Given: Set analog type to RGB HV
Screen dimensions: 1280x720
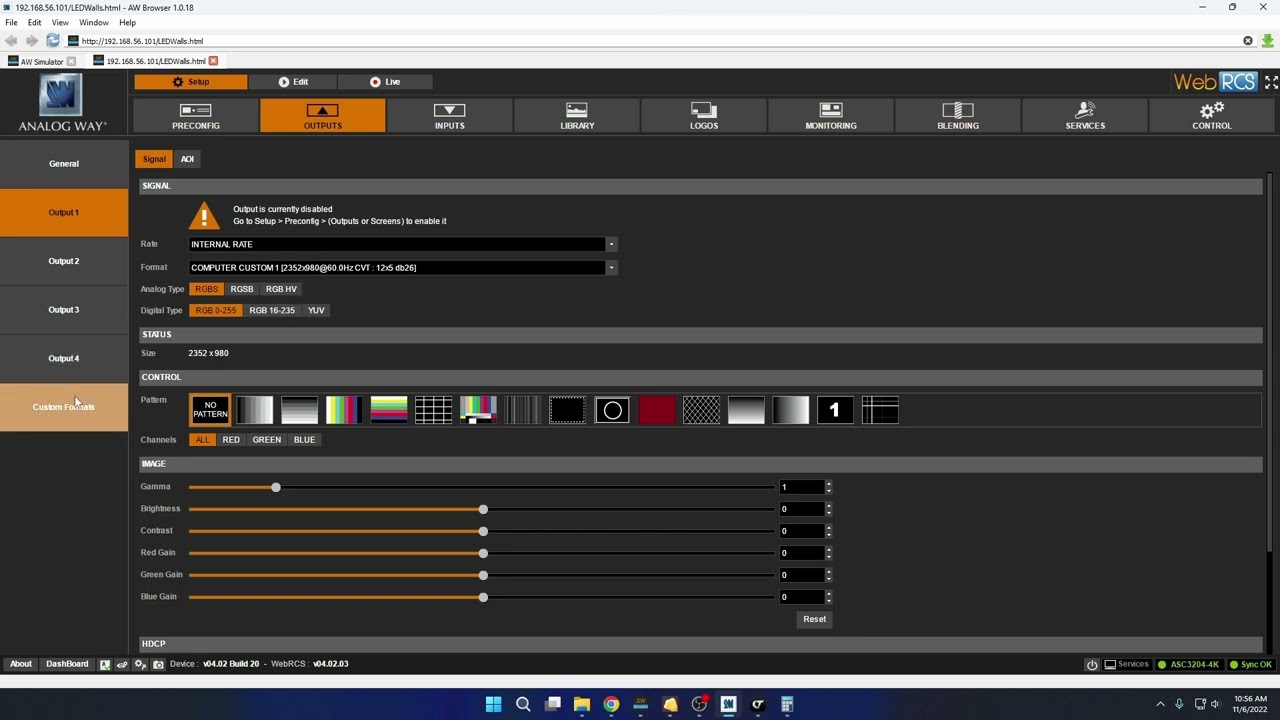Looking at the screenshot, I should coord(281,289).
